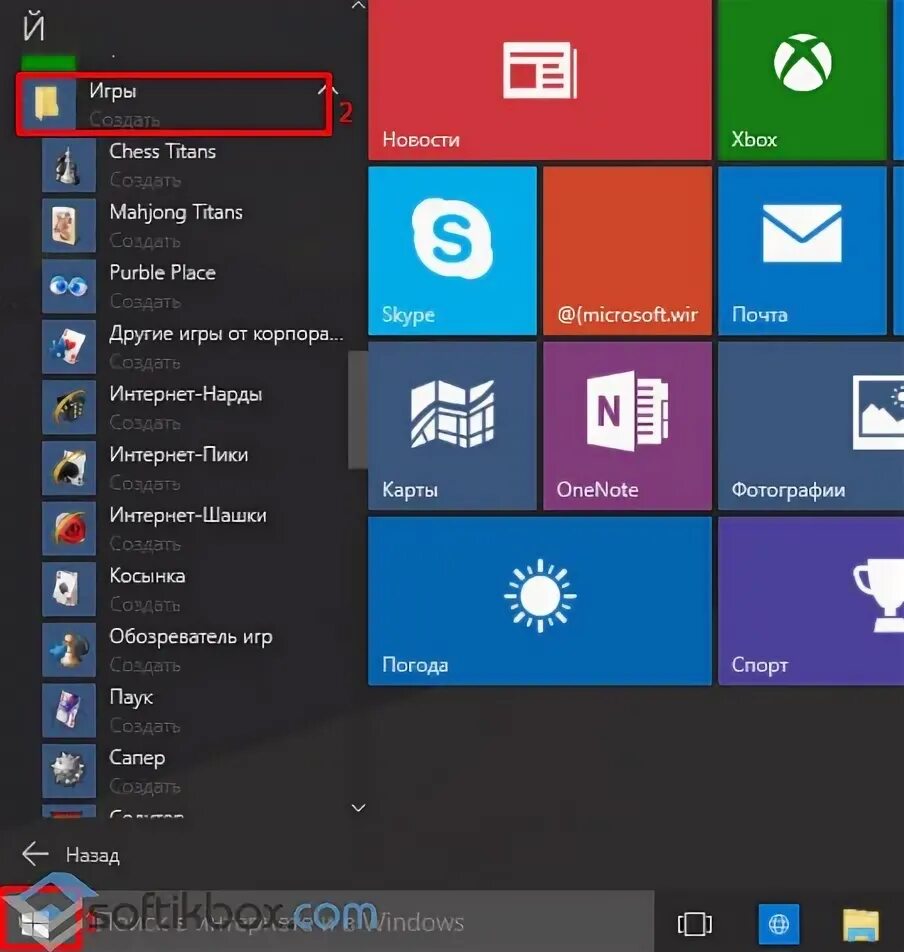Screen dimensions: 904x952
Task: Open the globe browser taskbar icon
Action: pyautogui.click(x=779, y=924)
